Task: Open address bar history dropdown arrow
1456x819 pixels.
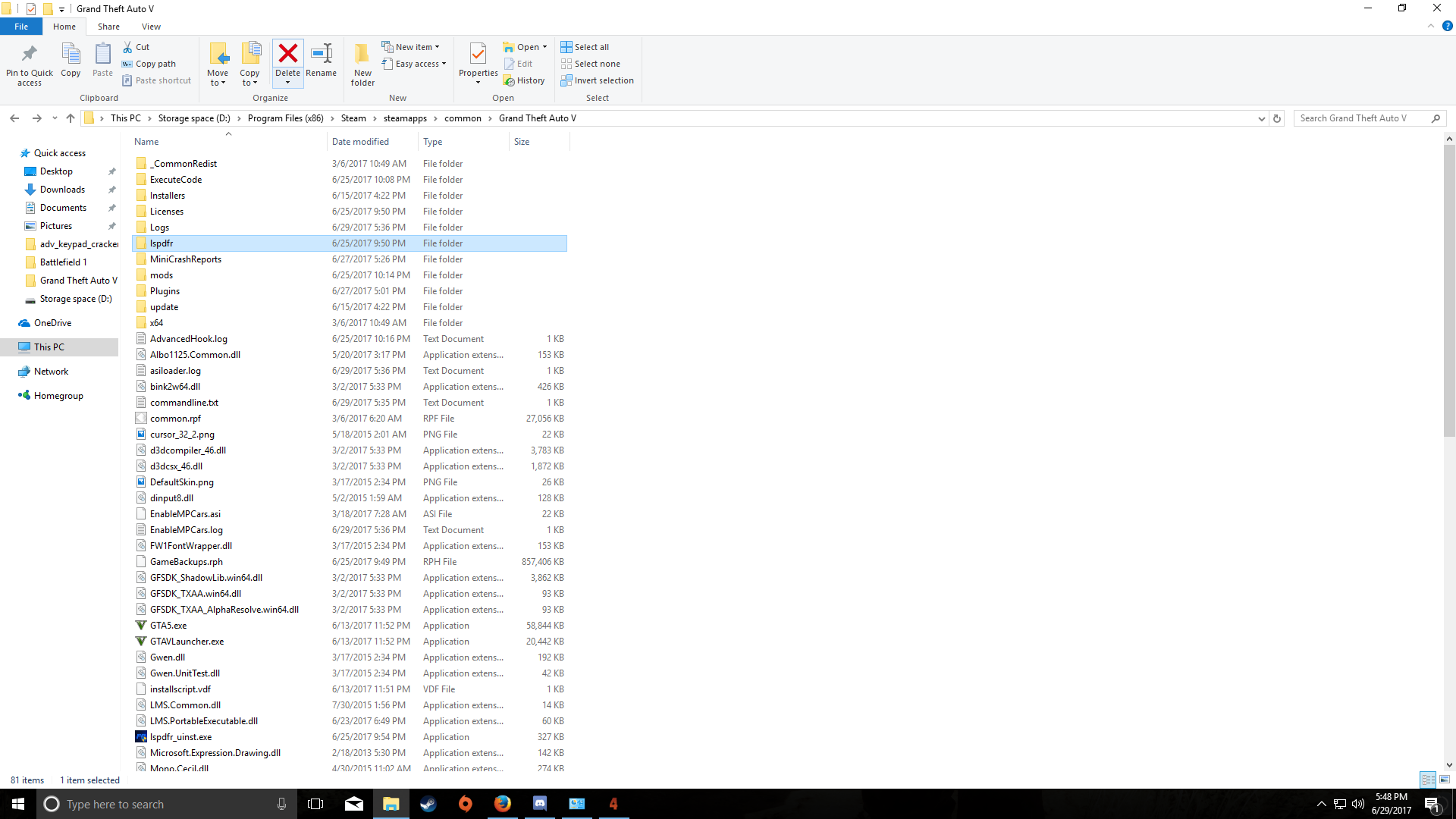Action: coord(1261,118)
